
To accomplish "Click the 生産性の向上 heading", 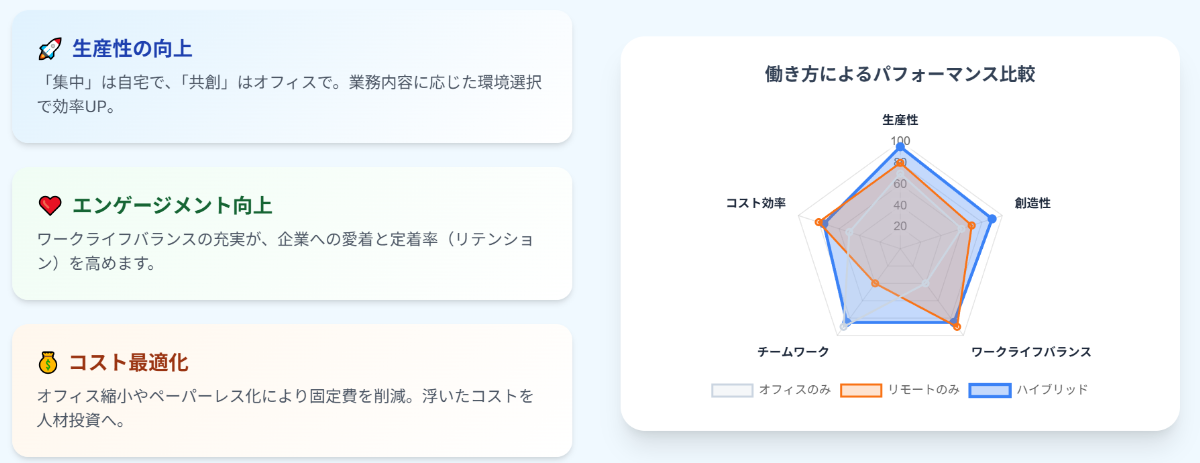I will click(x=132, y=48).
